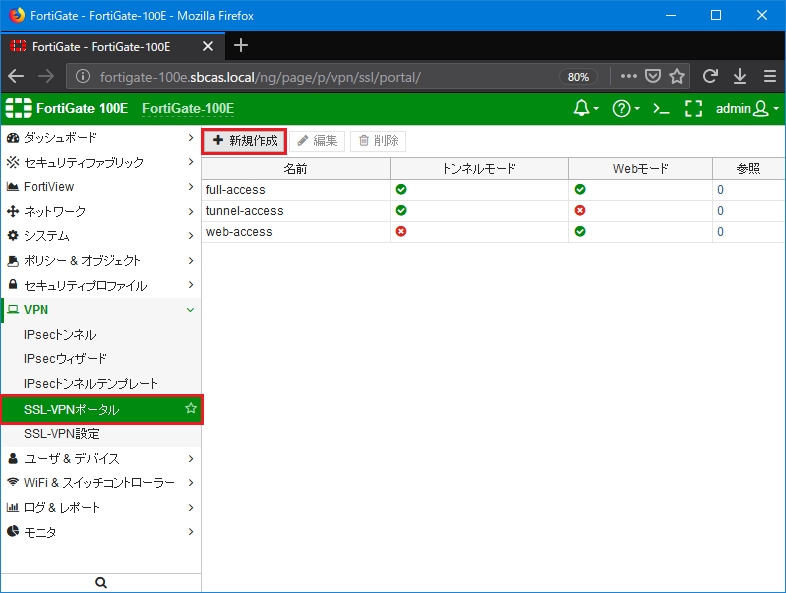The image size is (786, 593).
Task: Expand the モニタ menu
Action: coord(100,532)
